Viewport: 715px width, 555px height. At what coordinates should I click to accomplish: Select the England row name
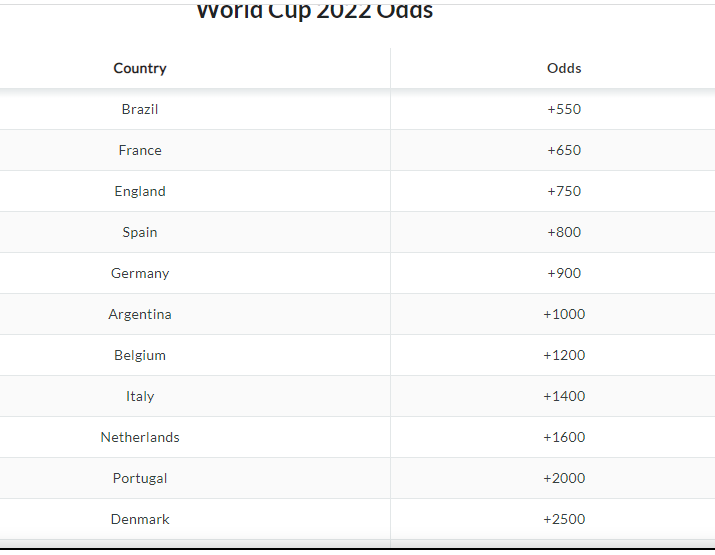140,191
